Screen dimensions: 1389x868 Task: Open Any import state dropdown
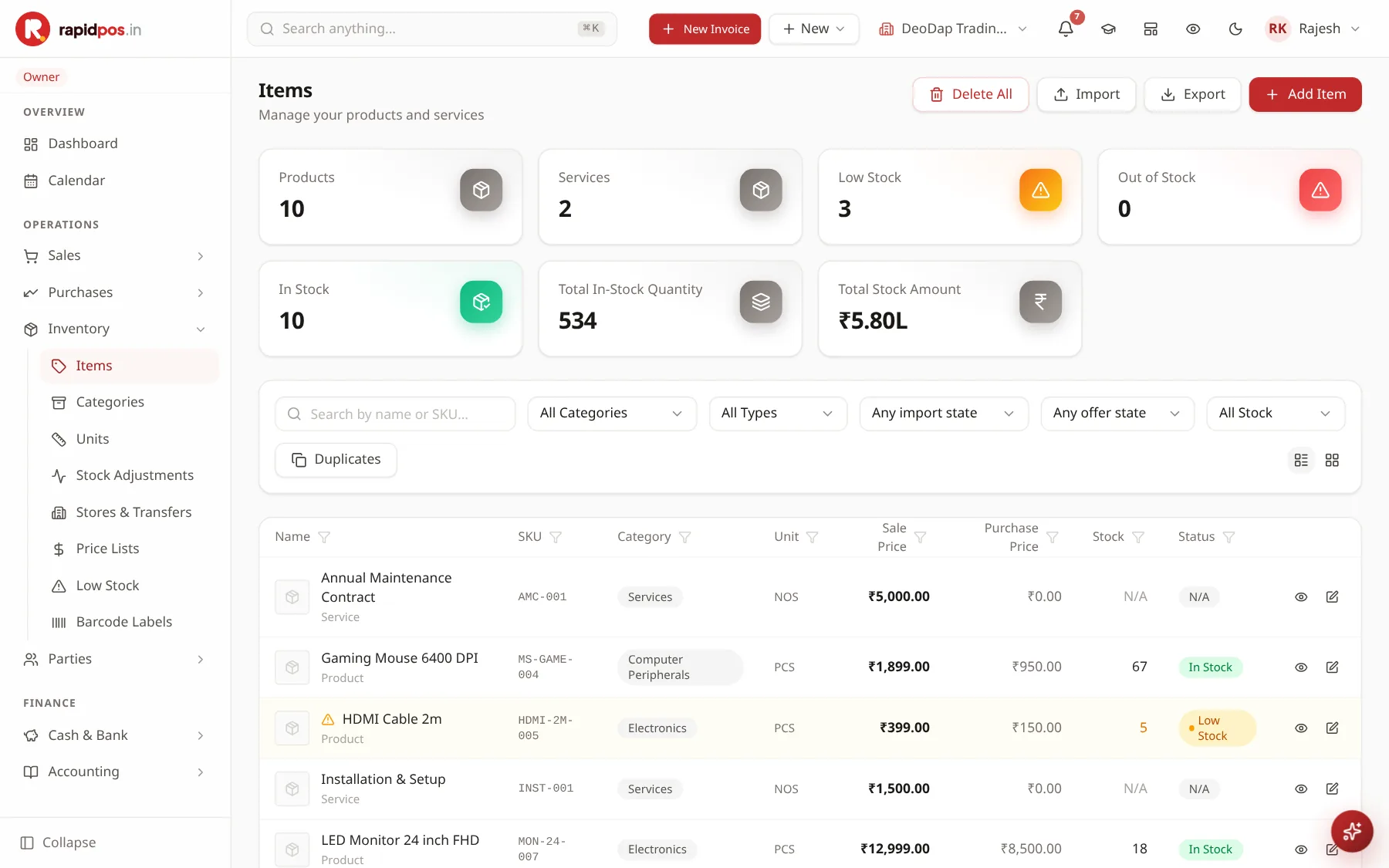[x=944, y=414]
